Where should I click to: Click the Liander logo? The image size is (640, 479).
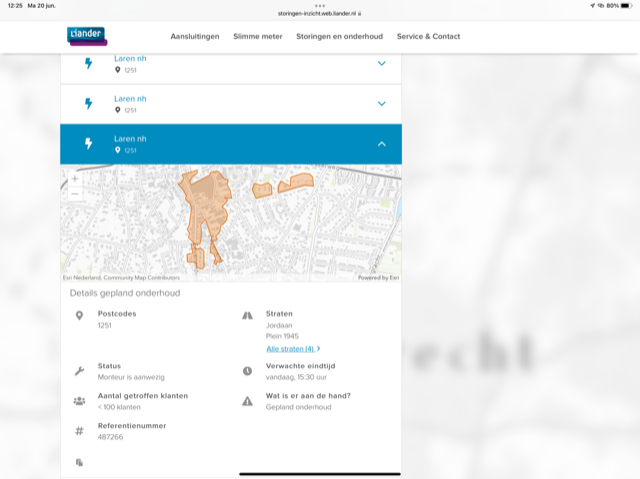(x=86, y=36)
